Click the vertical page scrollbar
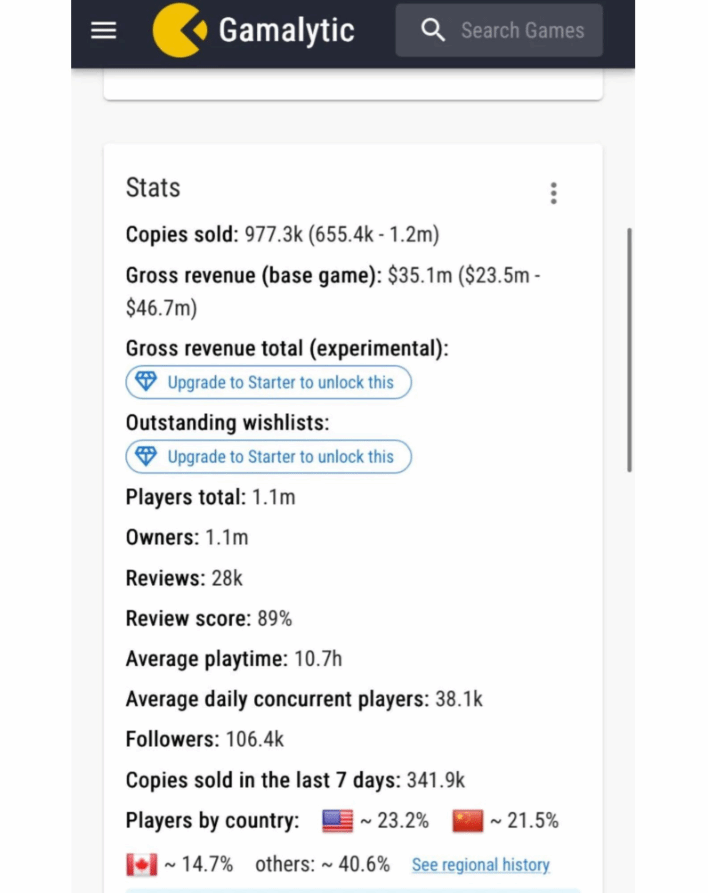Image resolution: width=708 pixels, height=893 pixels. tap(629, 350)
